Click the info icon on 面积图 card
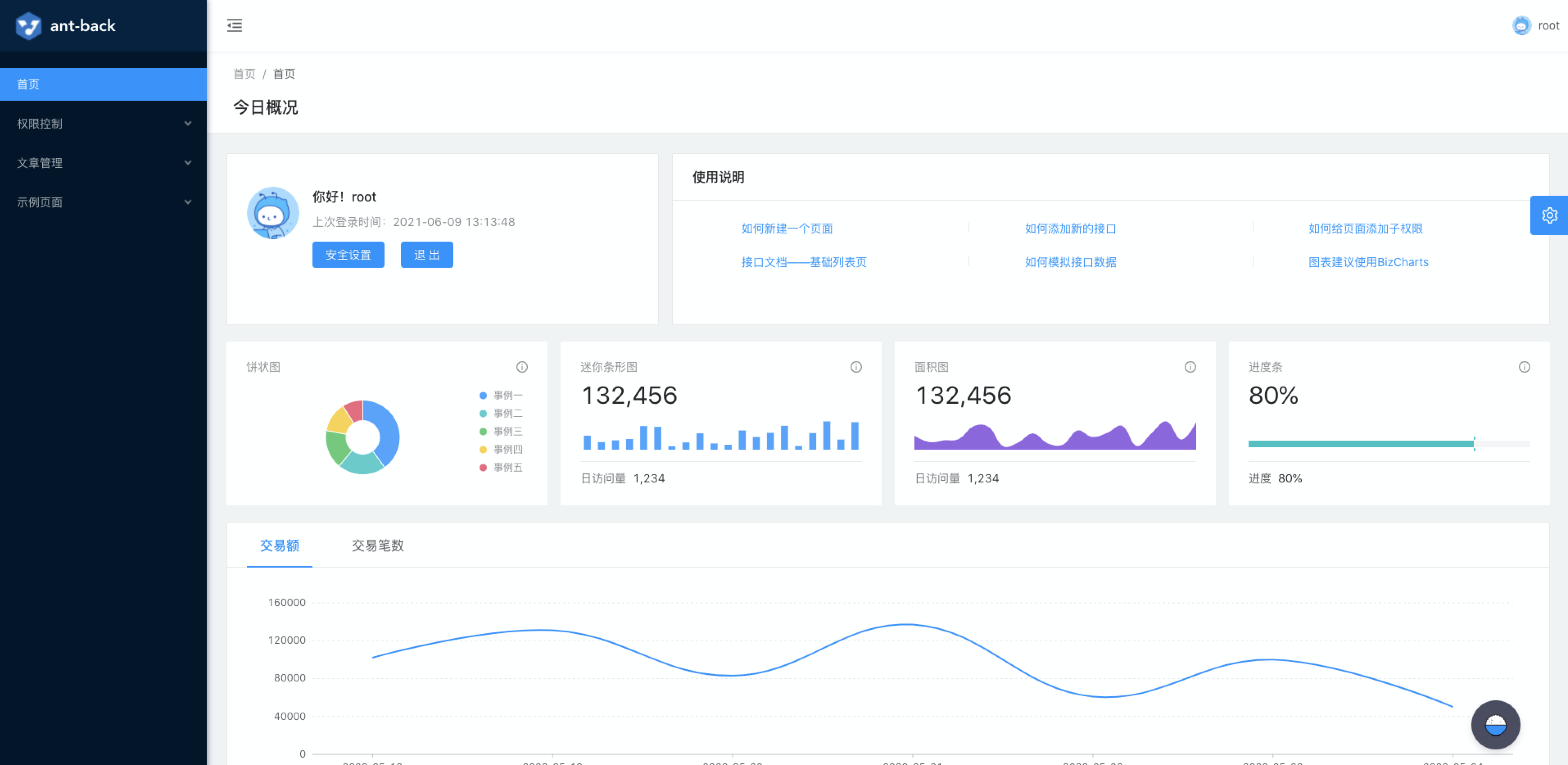Image resolution: width=1568 pixels, height=765 pixels. pos(1190,367)
